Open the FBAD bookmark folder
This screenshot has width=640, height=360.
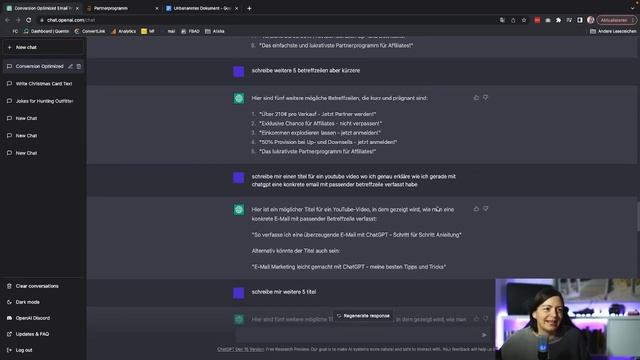pyautogui.click(x=190, y=31)
